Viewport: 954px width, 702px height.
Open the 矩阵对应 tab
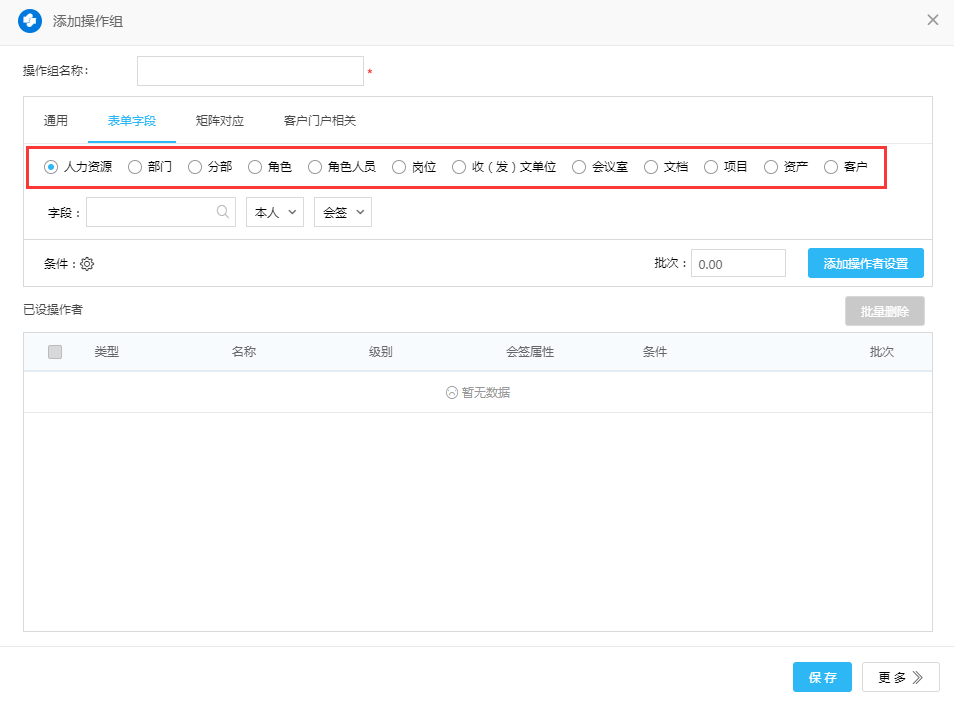(x=220, y=121)
